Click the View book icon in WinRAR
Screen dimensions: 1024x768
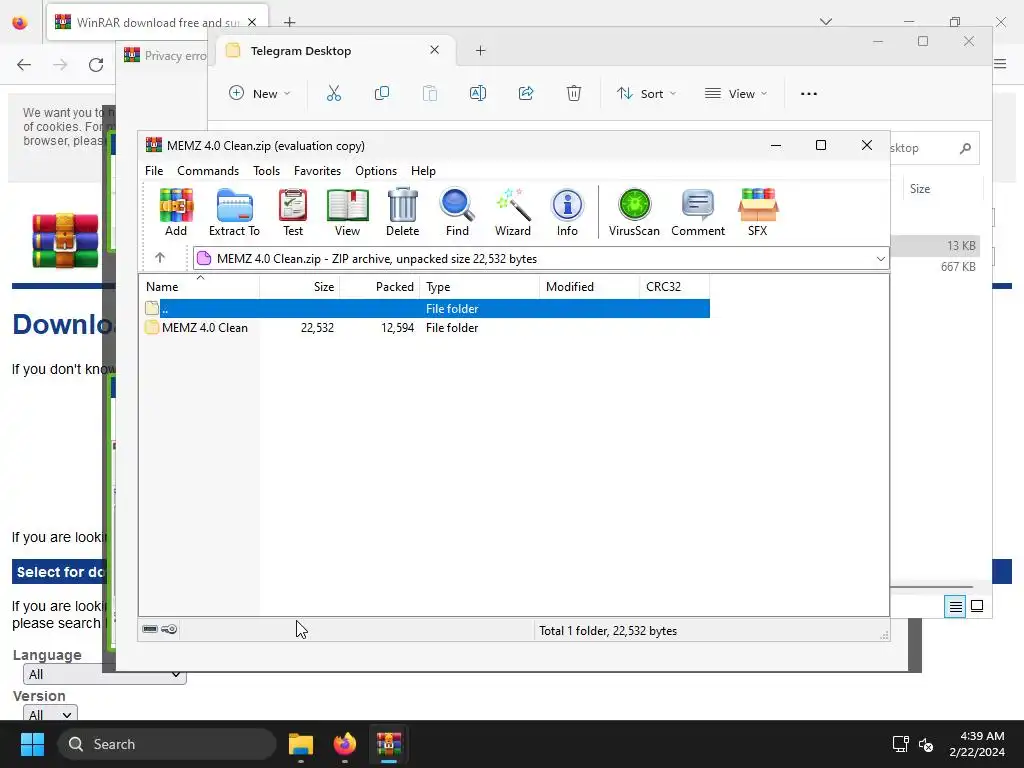pyautogui.click(x=347, y=212)
